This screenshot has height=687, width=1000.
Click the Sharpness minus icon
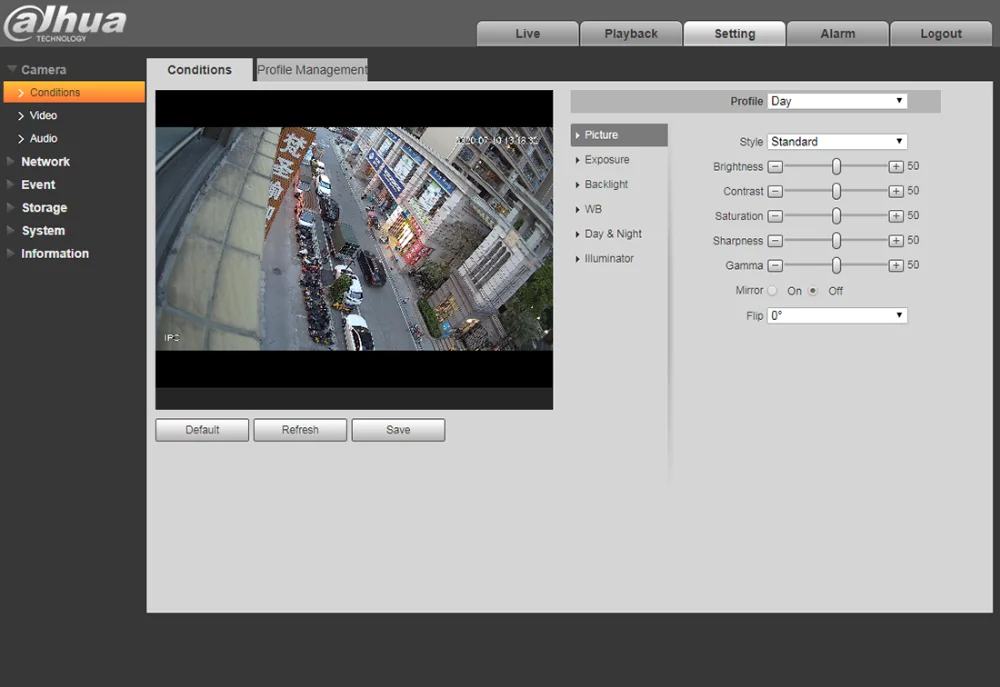pyautogui.click(x=775, y=241)
